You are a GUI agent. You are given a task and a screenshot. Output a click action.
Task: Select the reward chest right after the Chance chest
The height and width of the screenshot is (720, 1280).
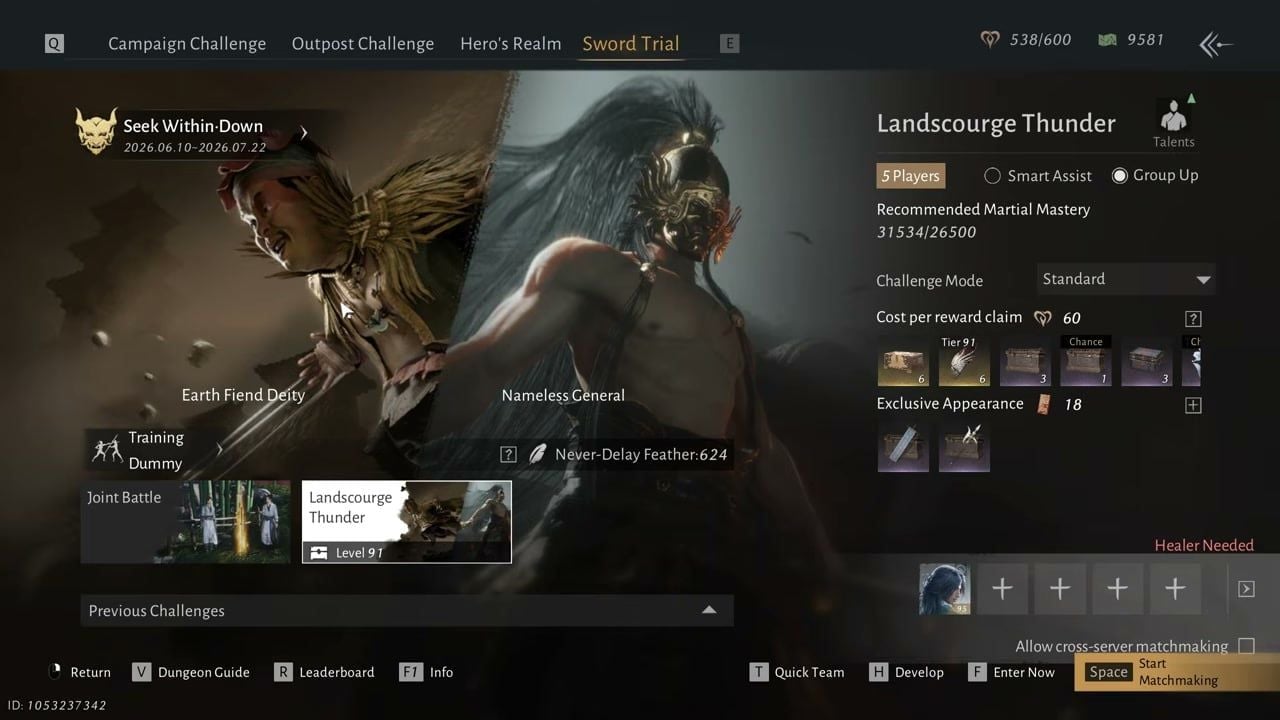tap(1147, 361)
